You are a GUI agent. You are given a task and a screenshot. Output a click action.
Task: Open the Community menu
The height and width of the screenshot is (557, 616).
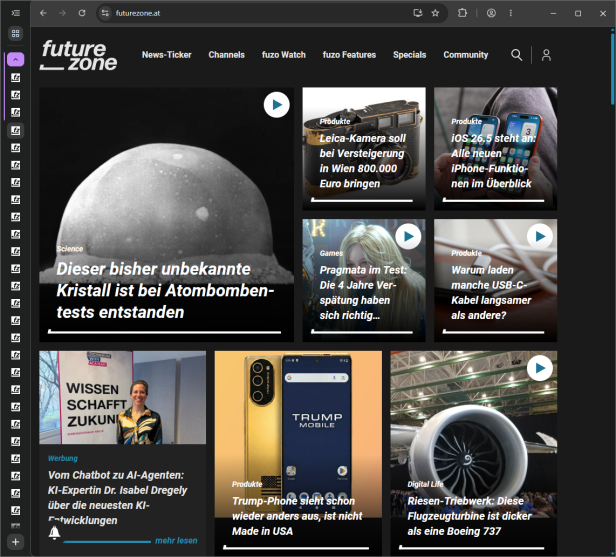point(466,55)
